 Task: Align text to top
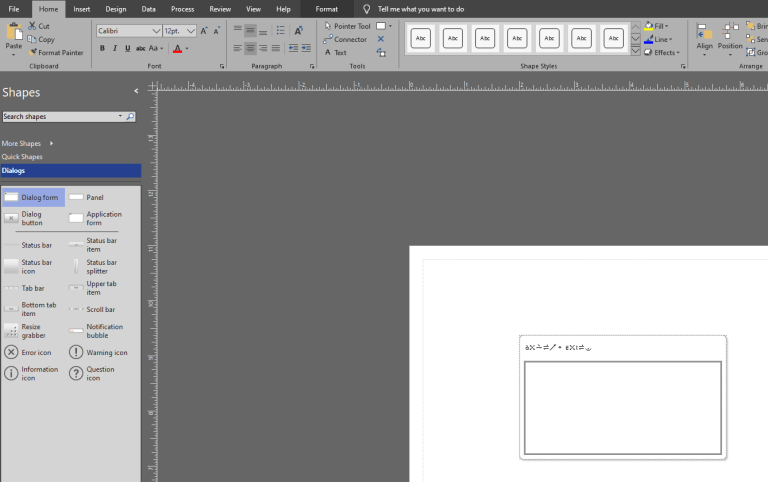238,30
